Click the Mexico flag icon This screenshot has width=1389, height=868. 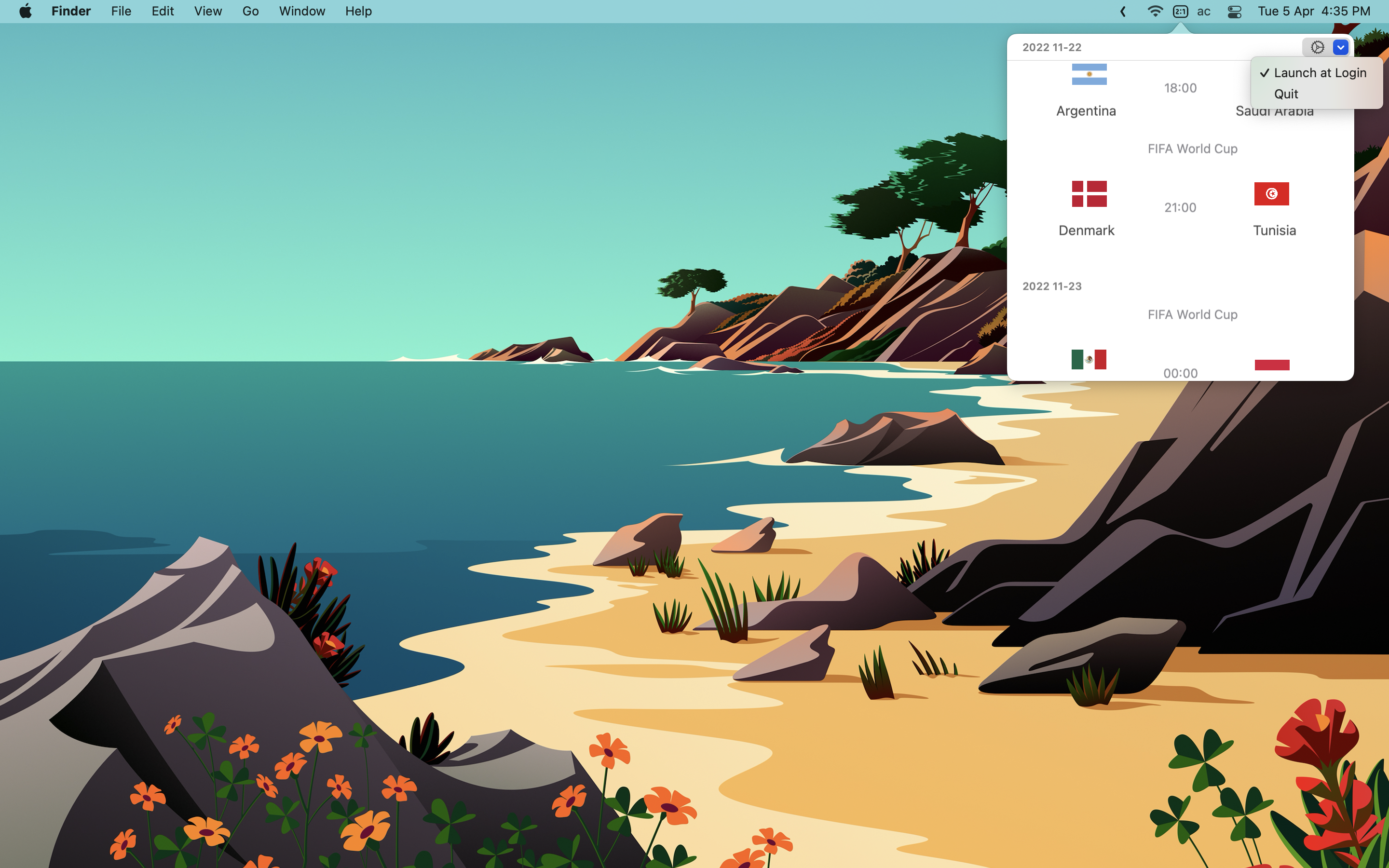1089,359
